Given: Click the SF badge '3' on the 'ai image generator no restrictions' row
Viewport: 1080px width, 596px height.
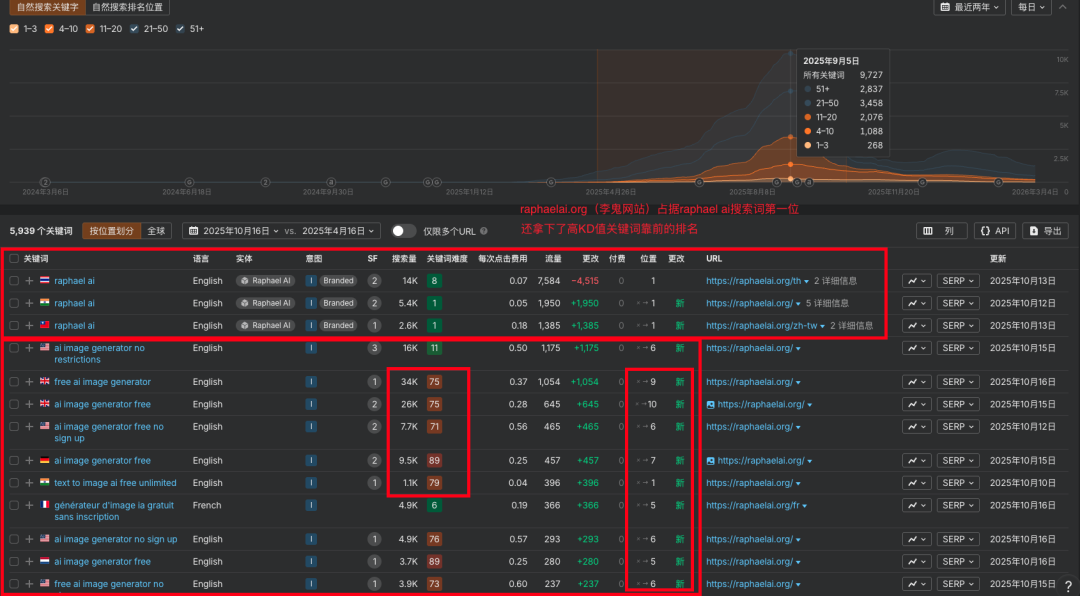Looking at the screenshot, I should coord(374,348).
